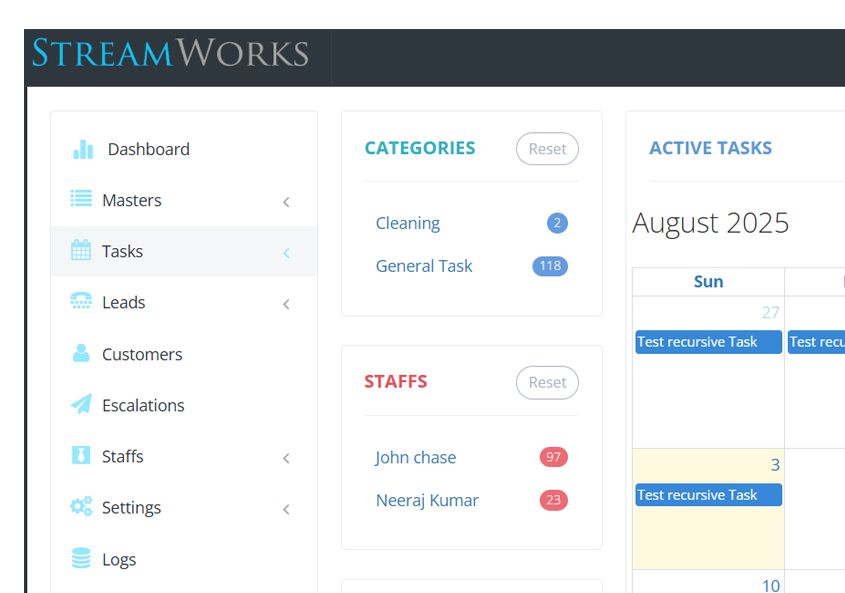The height and width of the screenshot is (593, 845).
Task: Expand the Settings submenu chevron
Action: [x=286, y=509]
